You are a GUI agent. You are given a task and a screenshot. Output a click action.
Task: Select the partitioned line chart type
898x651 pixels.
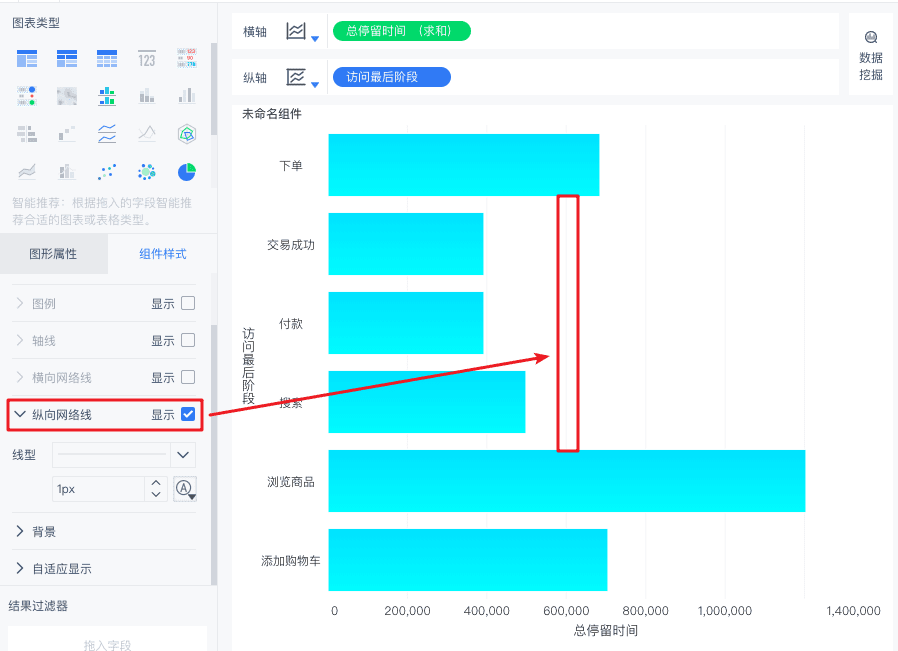[x=107, y=133]
